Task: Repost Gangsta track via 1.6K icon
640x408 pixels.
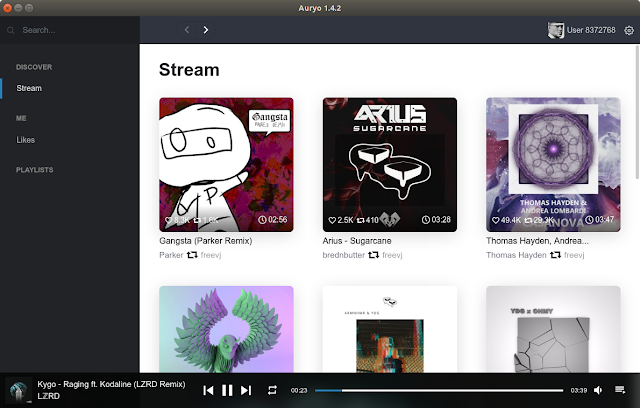Action: (x=197, y=220)
